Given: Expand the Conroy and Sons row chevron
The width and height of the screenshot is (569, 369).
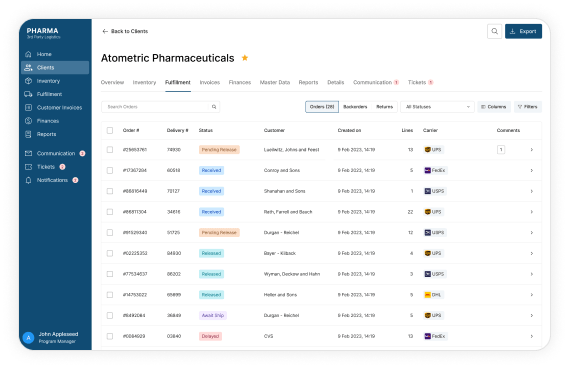Looking at the screenshot, I should coord(532,170).
